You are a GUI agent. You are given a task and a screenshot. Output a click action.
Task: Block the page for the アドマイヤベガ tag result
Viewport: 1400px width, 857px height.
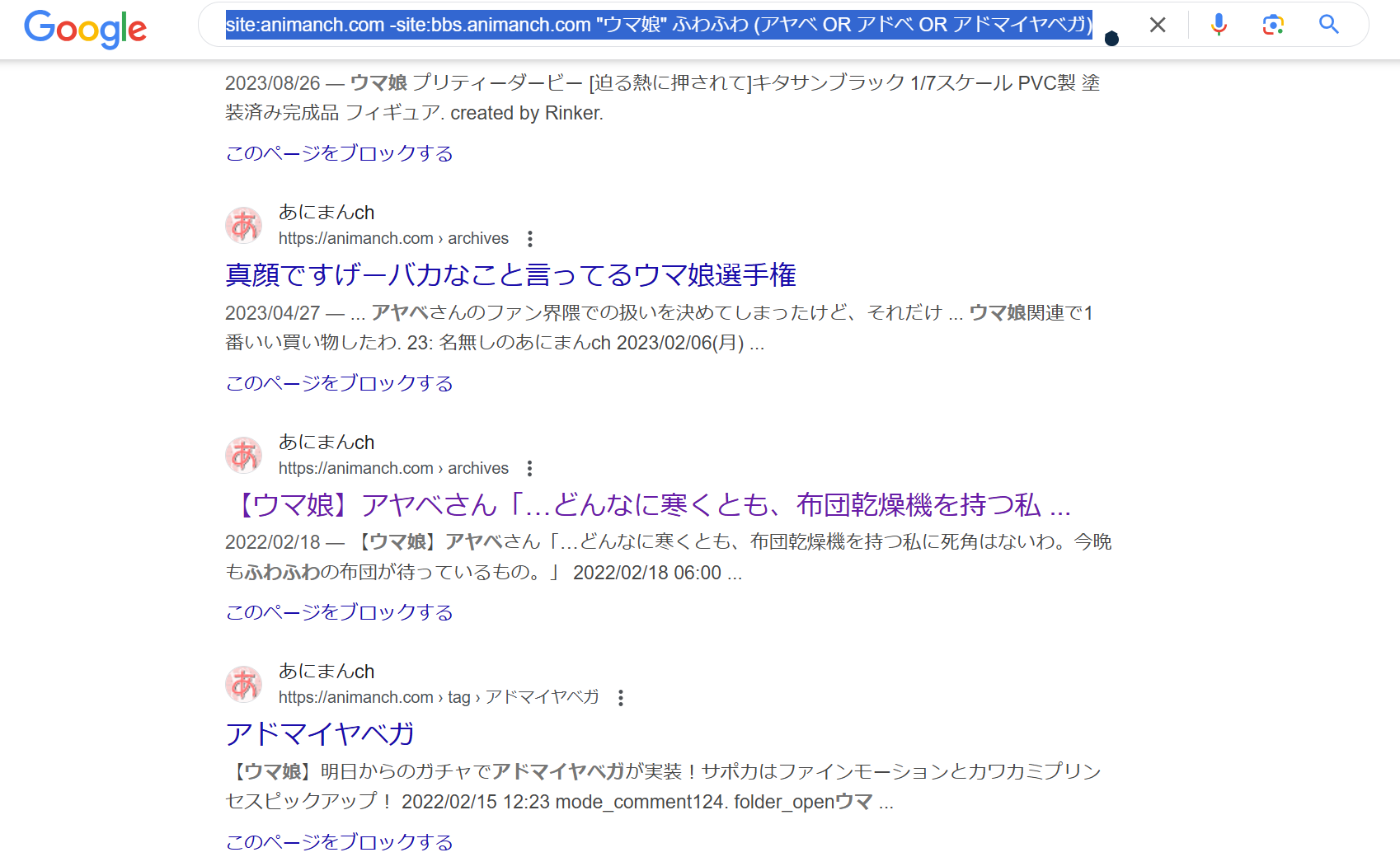[x=340, y=842]
